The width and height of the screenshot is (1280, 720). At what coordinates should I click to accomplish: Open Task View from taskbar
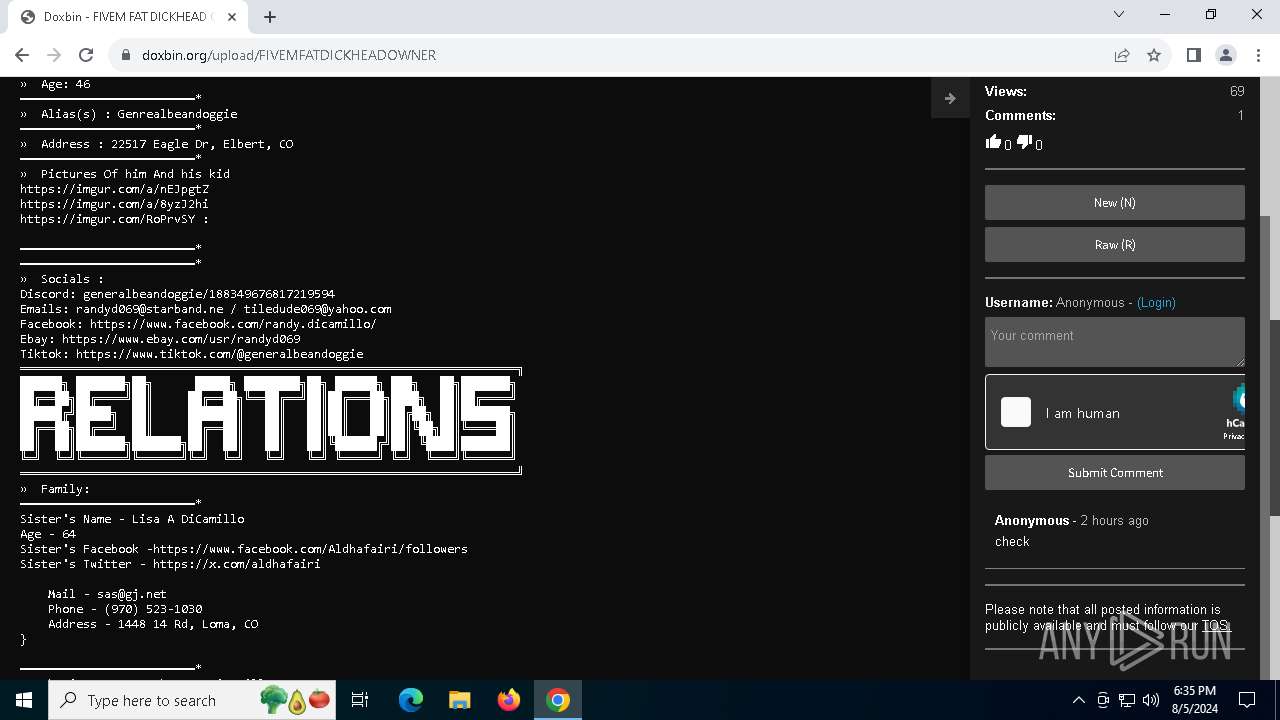click(x=360, y=700)
